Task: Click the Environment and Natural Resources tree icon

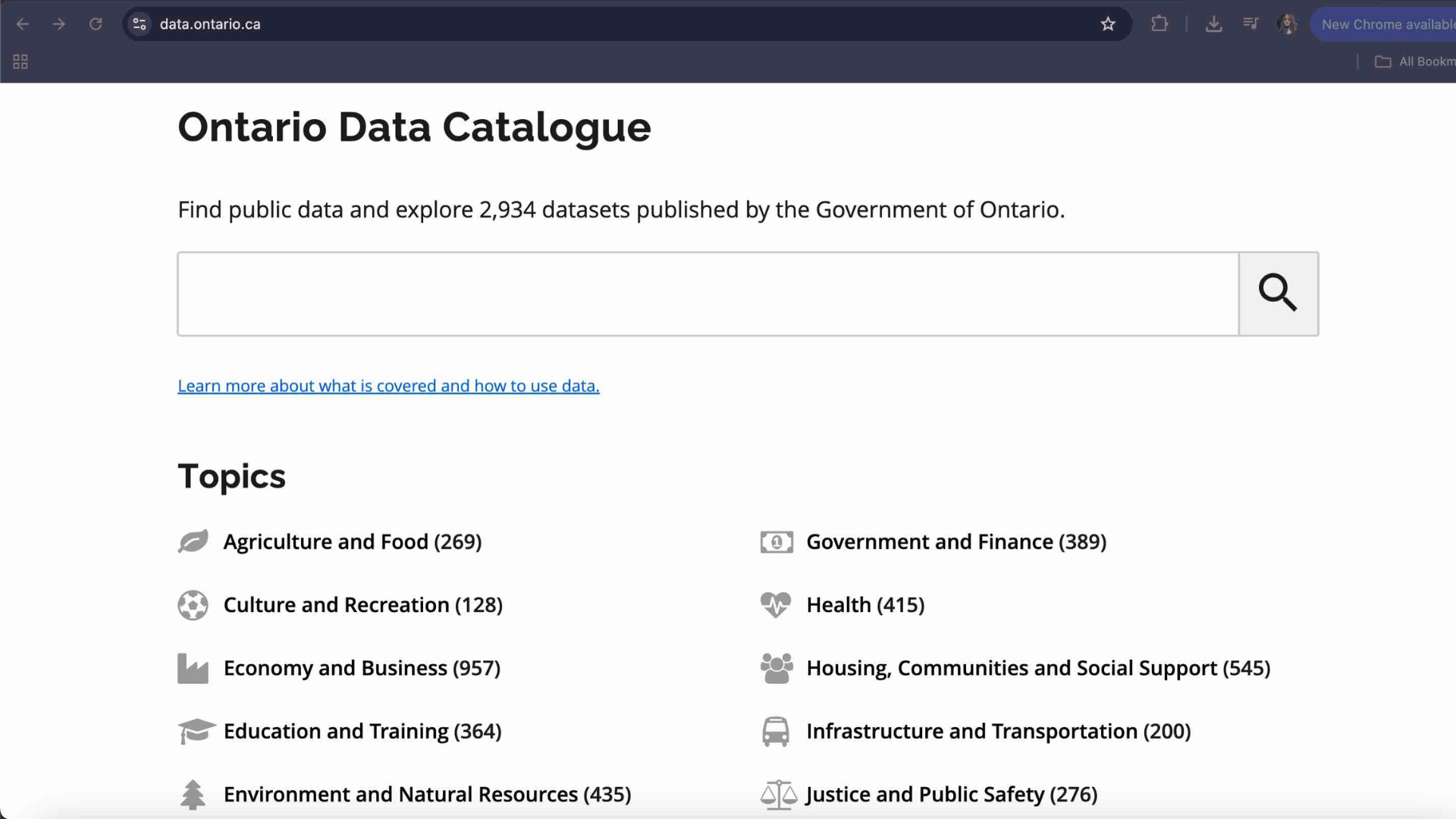Action: coord(193,794)
